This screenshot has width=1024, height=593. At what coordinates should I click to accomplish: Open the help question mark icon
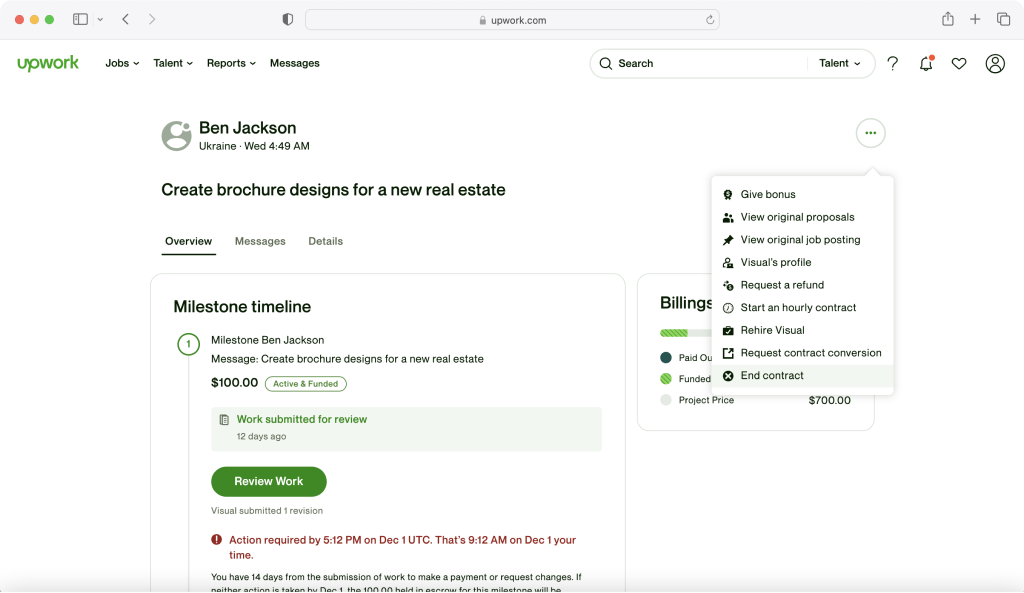[893, 63]
